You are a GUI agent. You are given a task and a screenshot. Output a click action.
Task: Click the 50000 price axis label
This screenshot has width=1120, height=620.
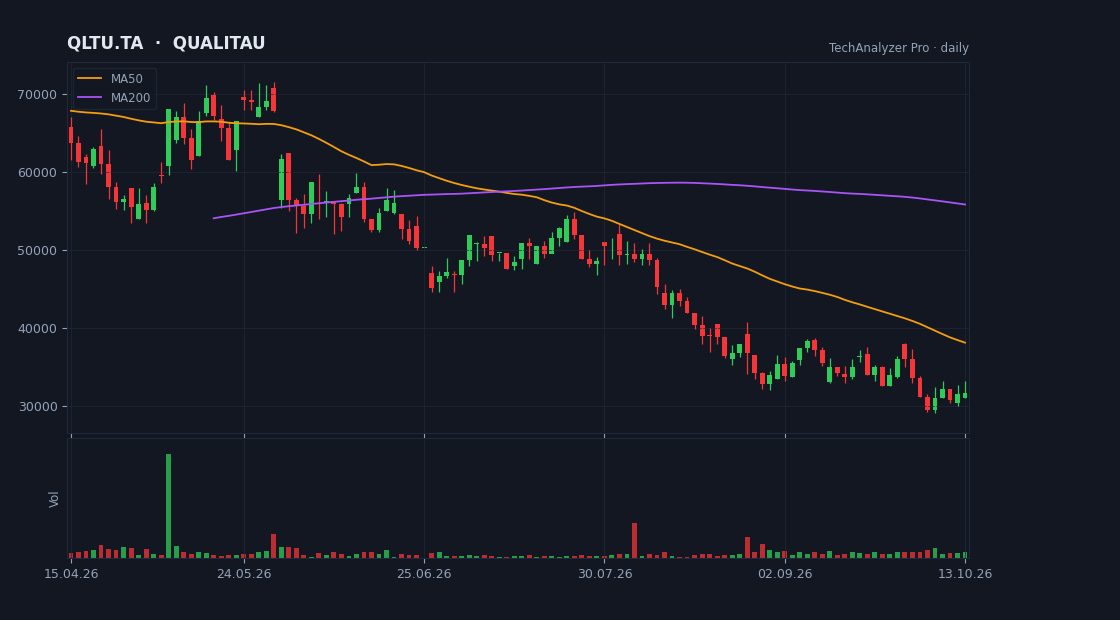click(41, 251)
